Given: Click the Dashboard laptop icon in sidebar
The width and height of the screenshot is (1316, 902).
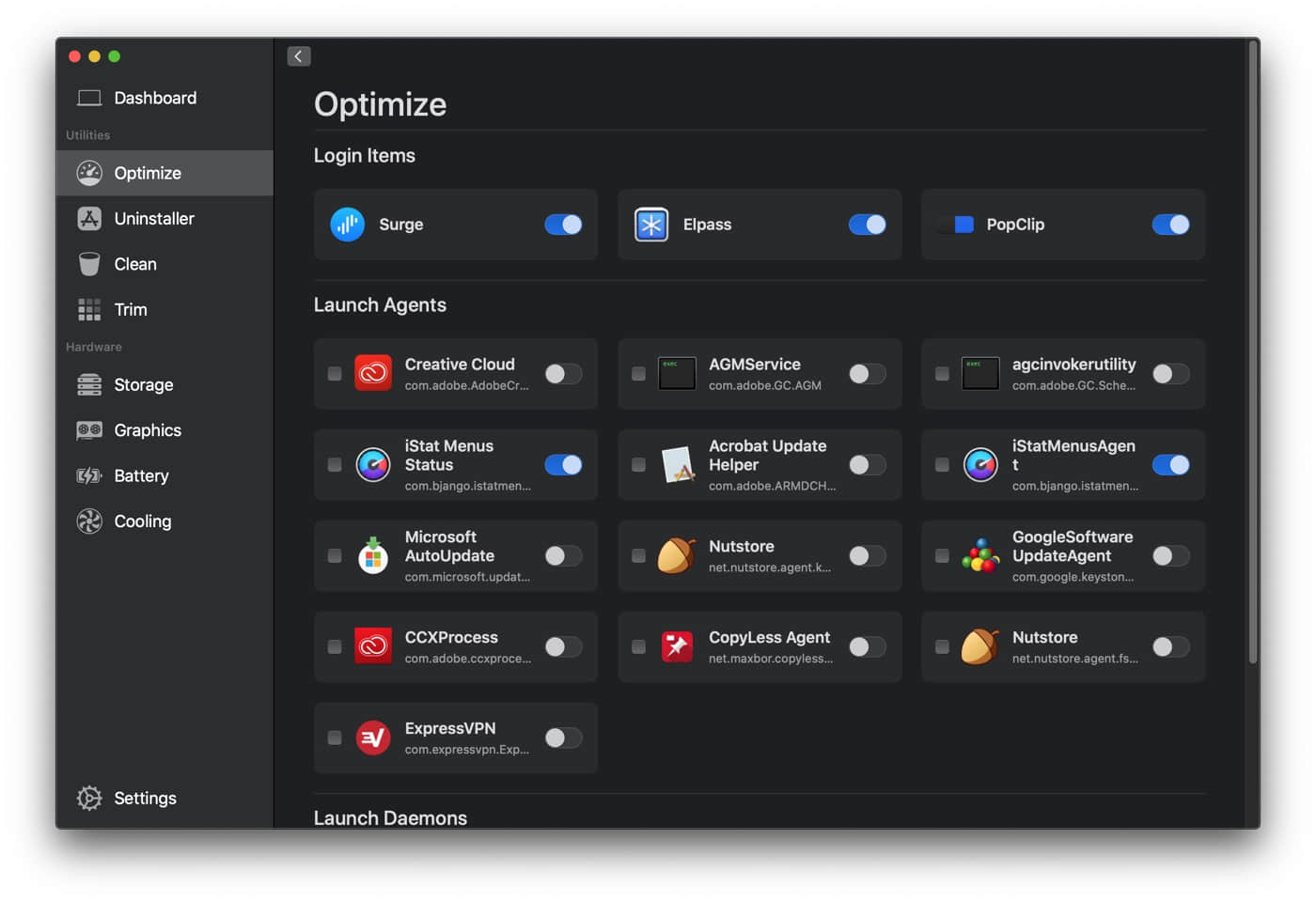Looking at the screenshot, I should (89, 98).
